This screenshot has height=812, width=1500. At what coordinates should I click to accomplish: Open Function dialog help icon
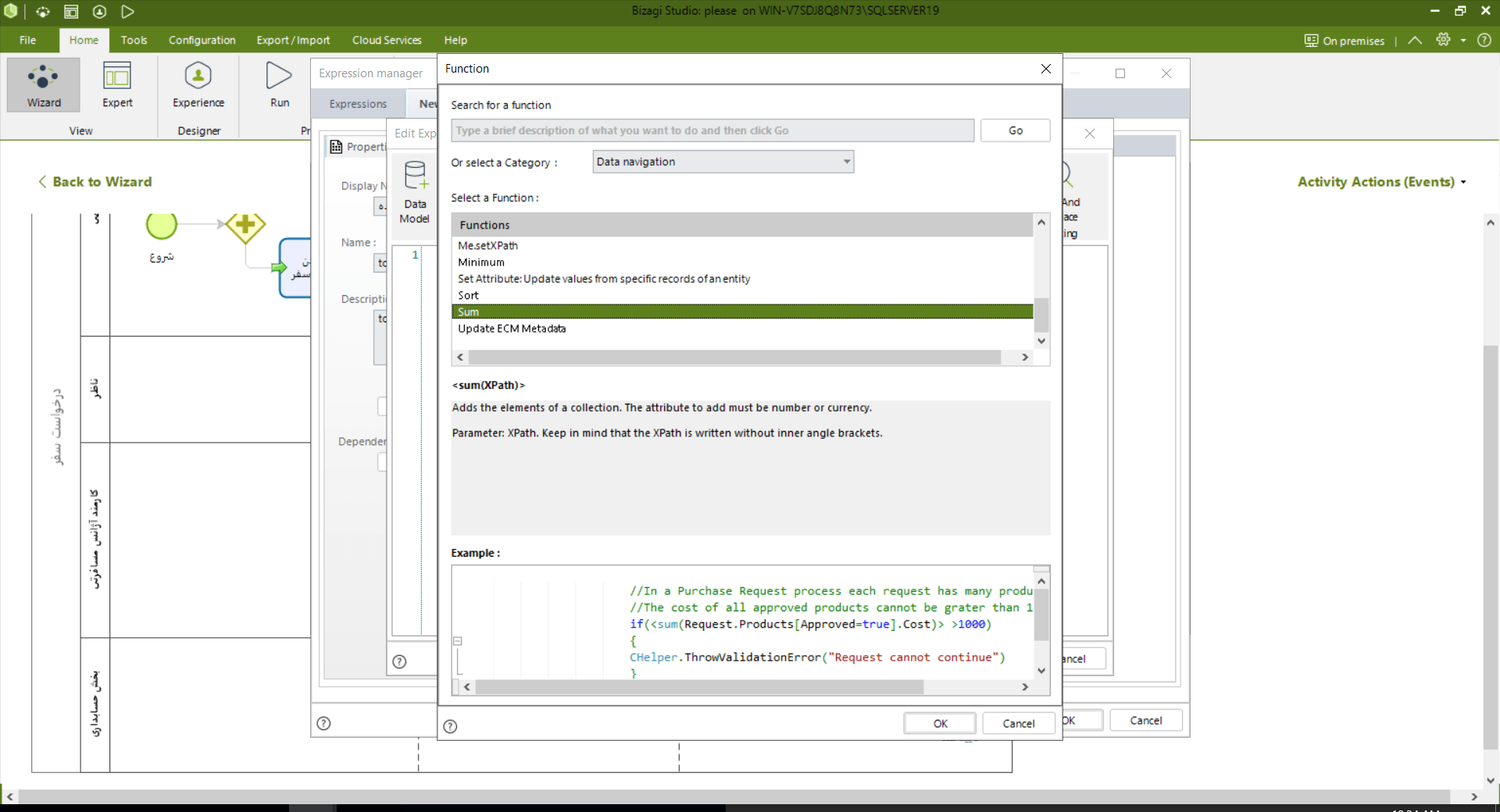pos(450,726)
